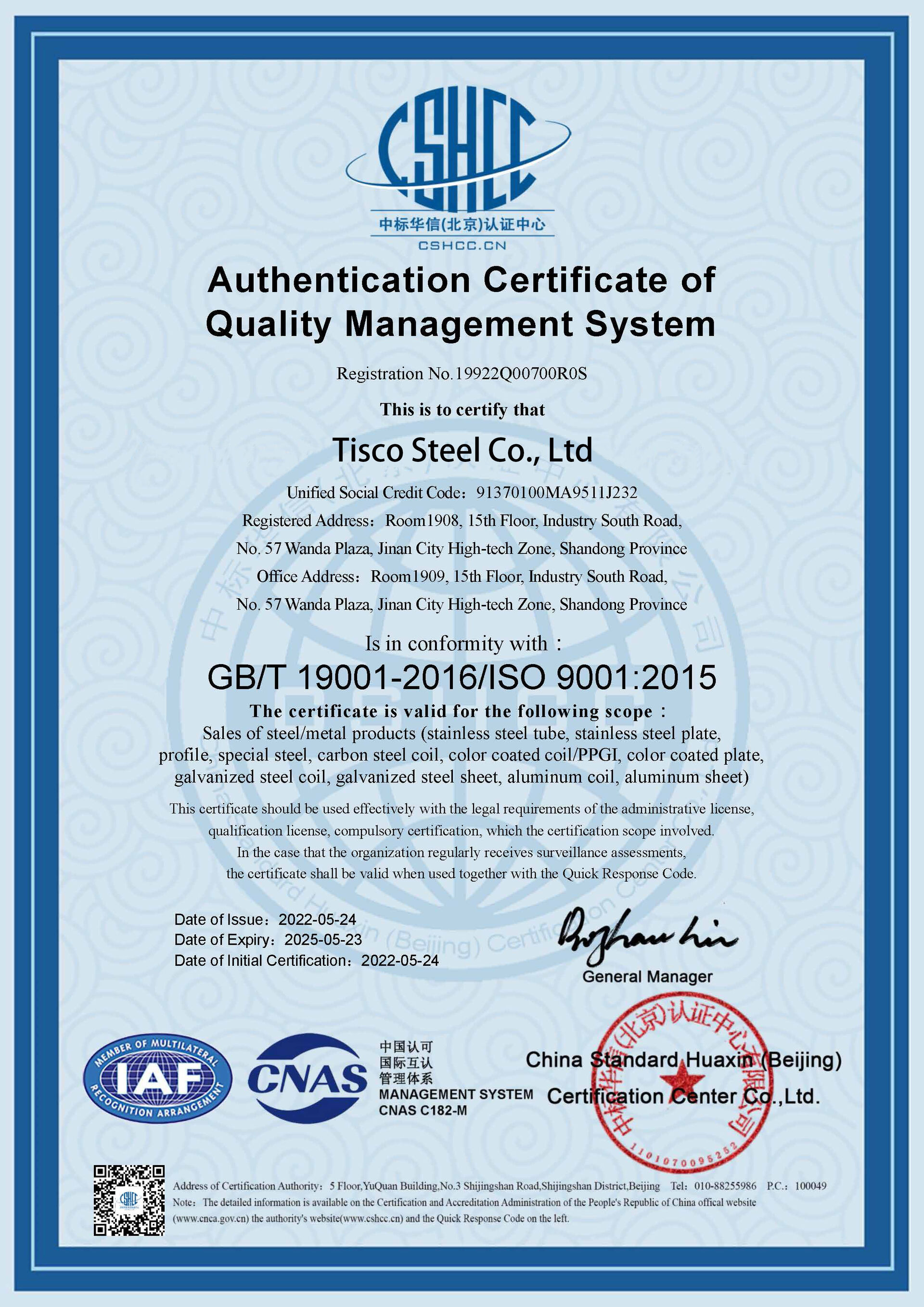Click 'The certificate is valid for the following scope'
Viewport: 924px width, 1307px height.
tap(458, 712)
